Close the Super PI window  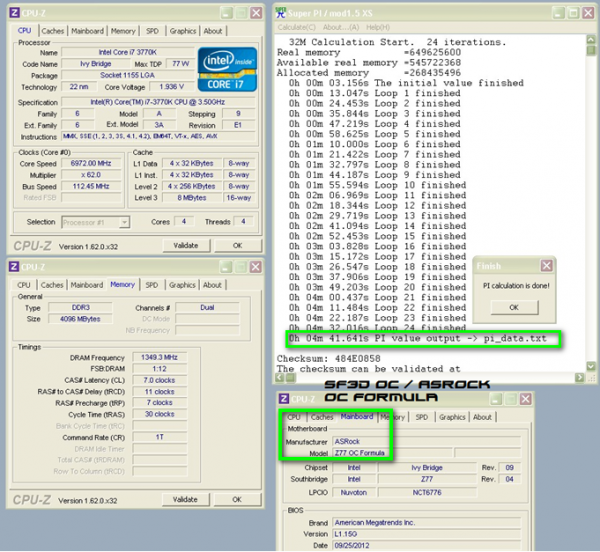pyautogui.click(x=588, y=13)
